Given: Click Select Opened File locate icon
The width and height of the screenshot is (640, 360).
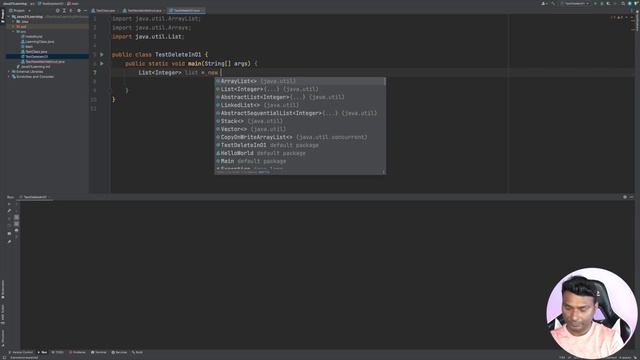Looking at the screenshot, I should [58, 11].
